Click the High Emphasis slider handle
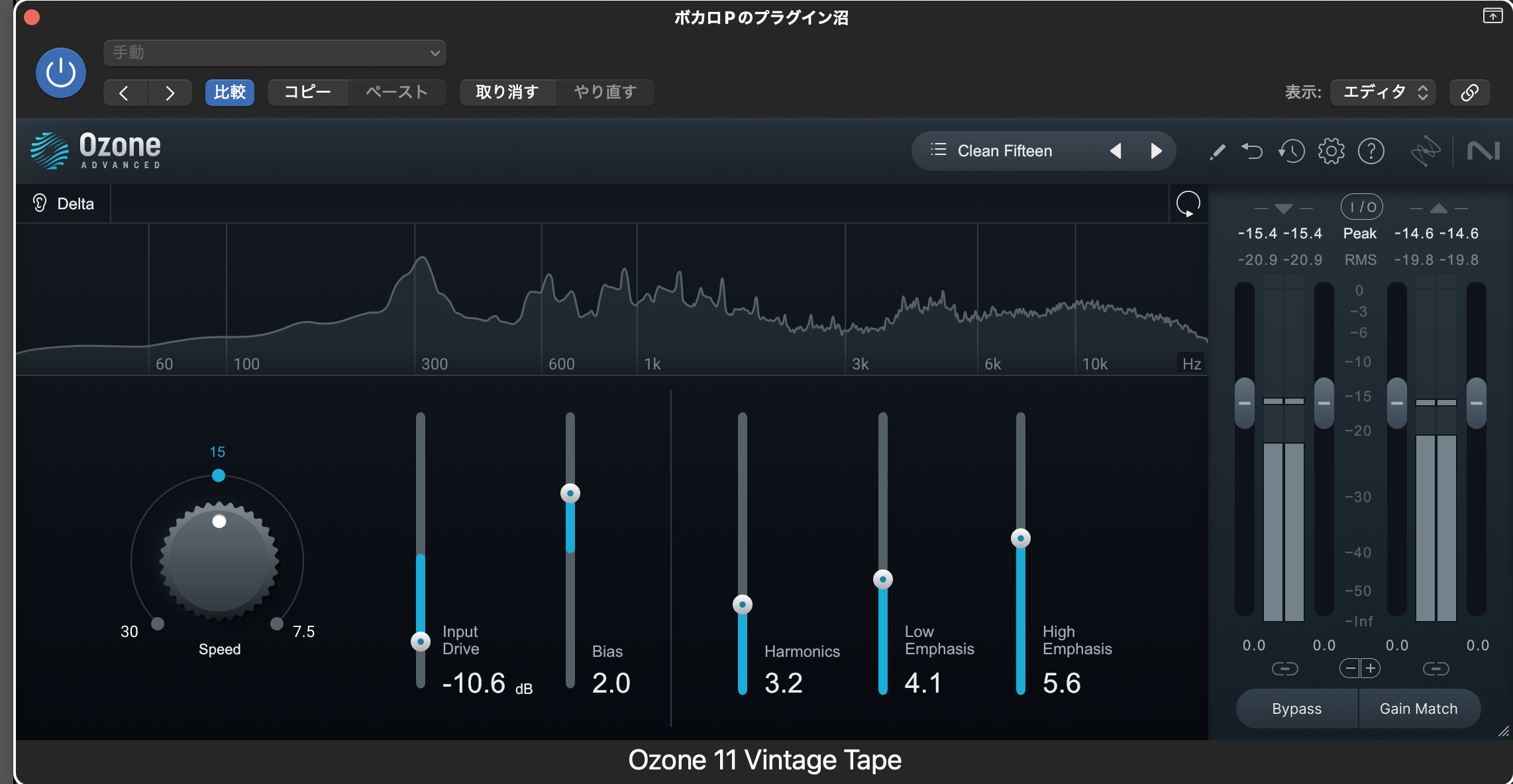Image resolution: width=1513 pixels, height=784 pixels. (x=1021, y=538)
